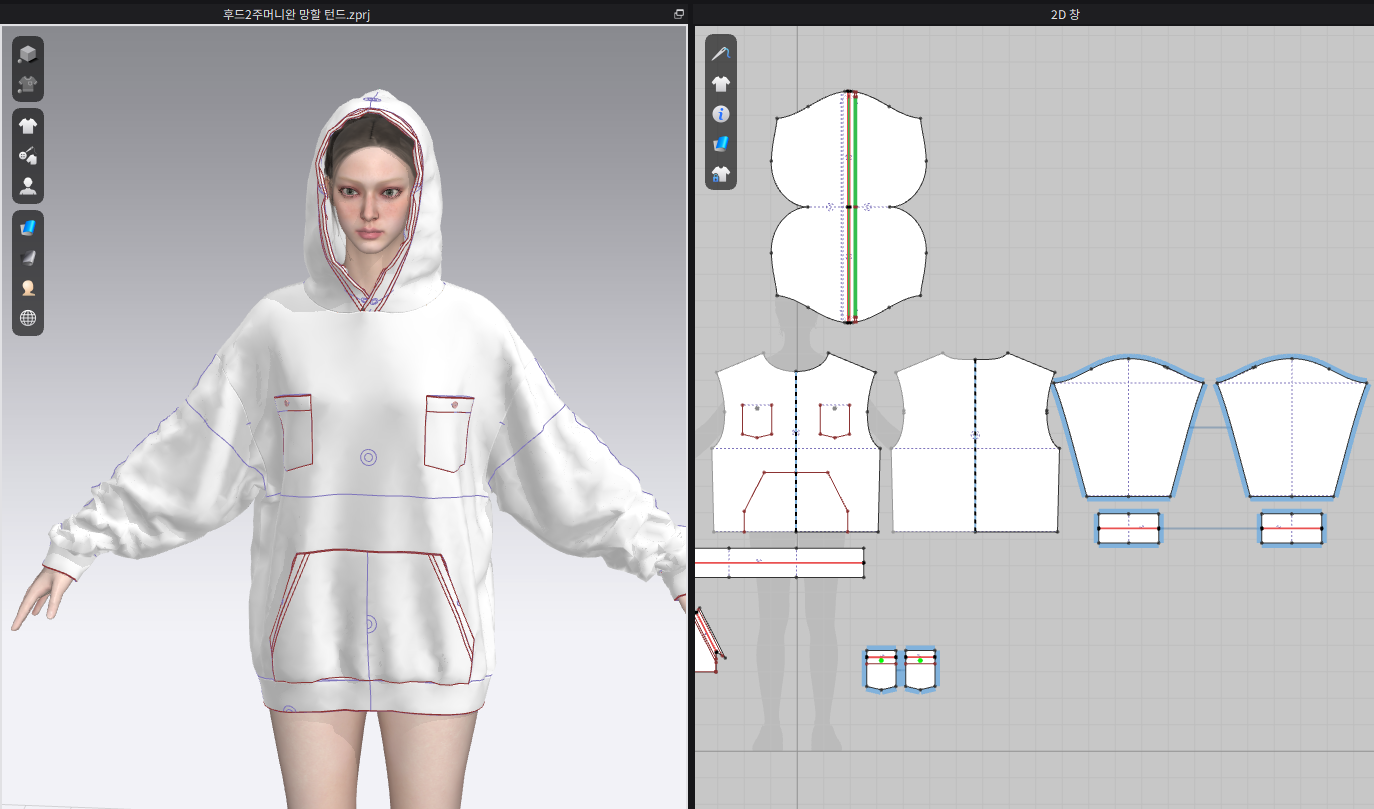Screen dimensions: 1374x809
Task: Toggle garment display white shirt icon in 3D toolbar
Action: [x=28, y=126]
